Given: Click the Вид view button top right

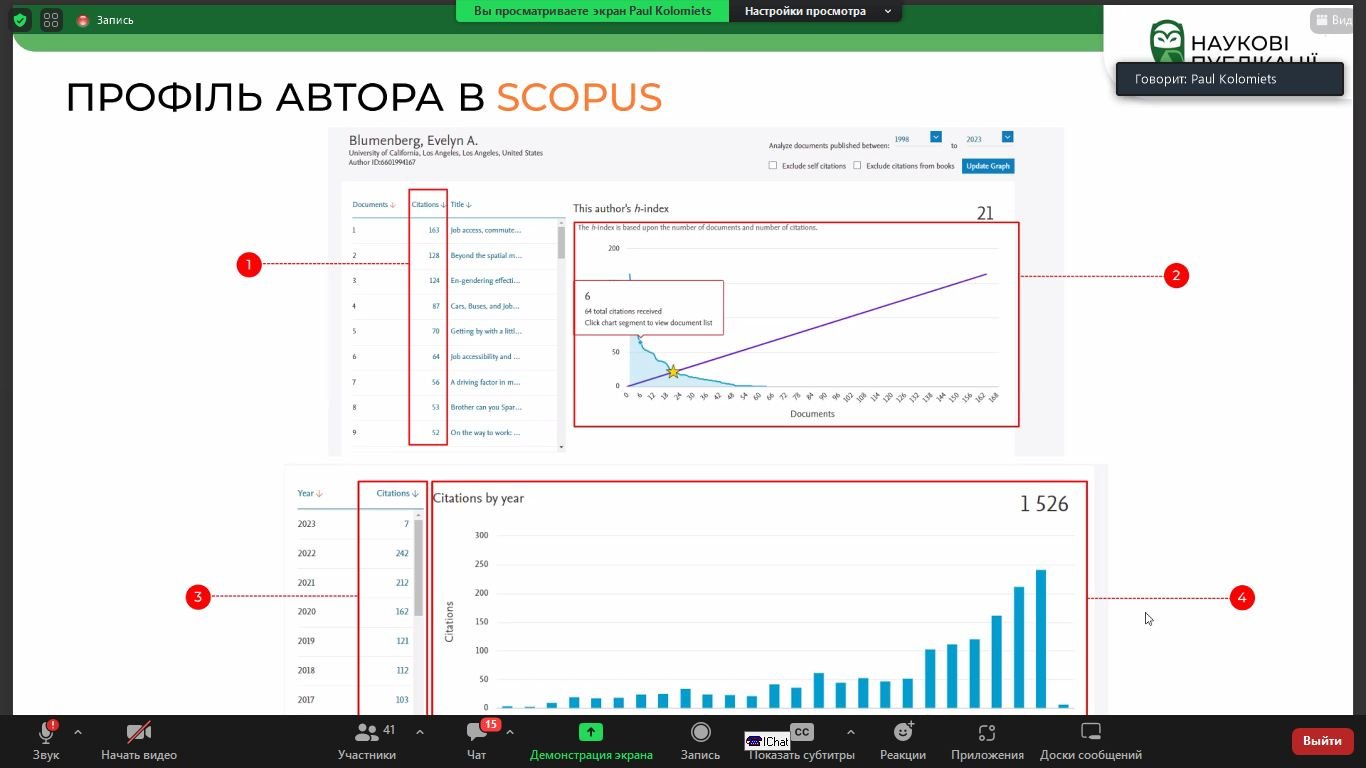Looking at the screenshot, I should tap(1334, 20).
